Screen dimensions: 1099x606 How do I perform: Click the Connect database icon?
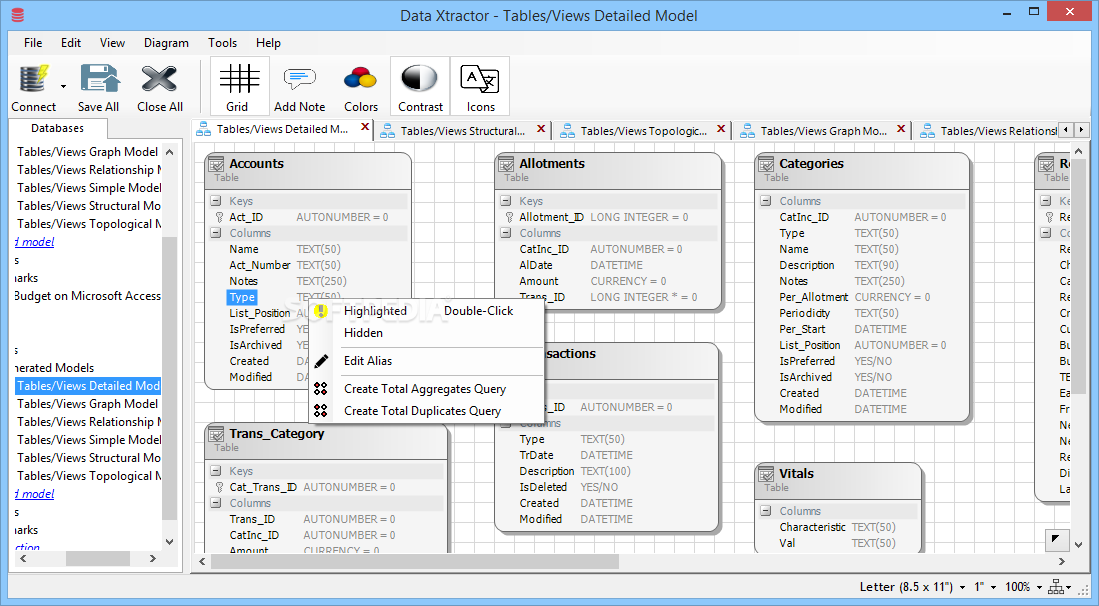[x=33, y=78]
